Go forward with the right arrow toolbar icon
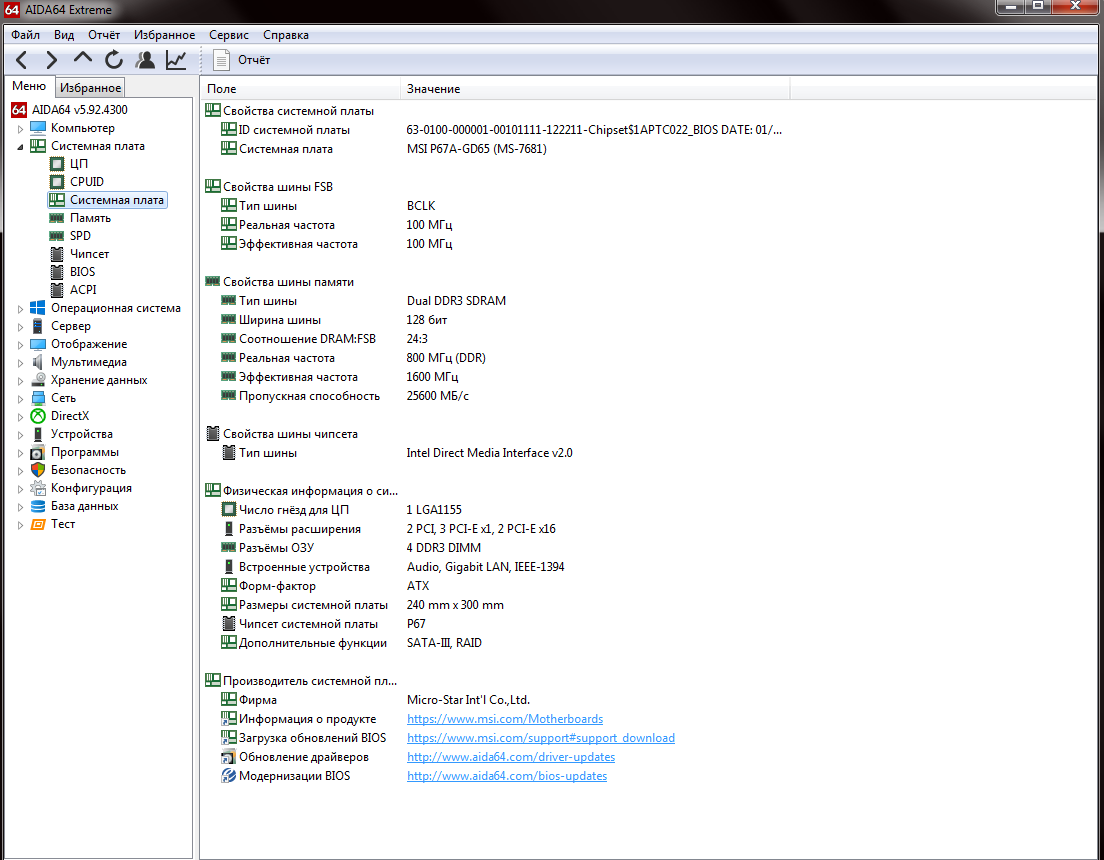 [x=52, y=61]
